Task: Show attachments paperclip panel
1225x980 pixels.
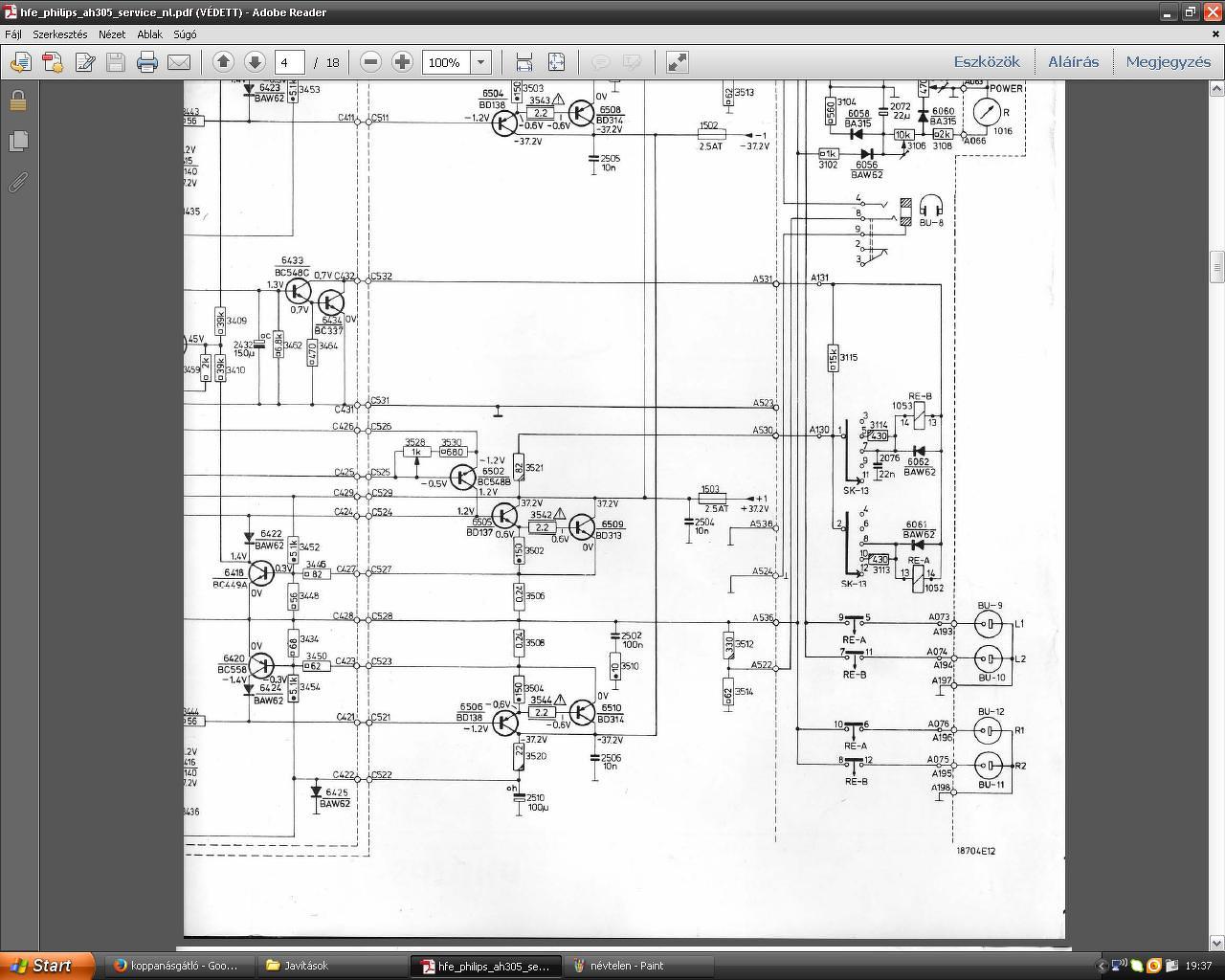Action: [x=18, y=181]
